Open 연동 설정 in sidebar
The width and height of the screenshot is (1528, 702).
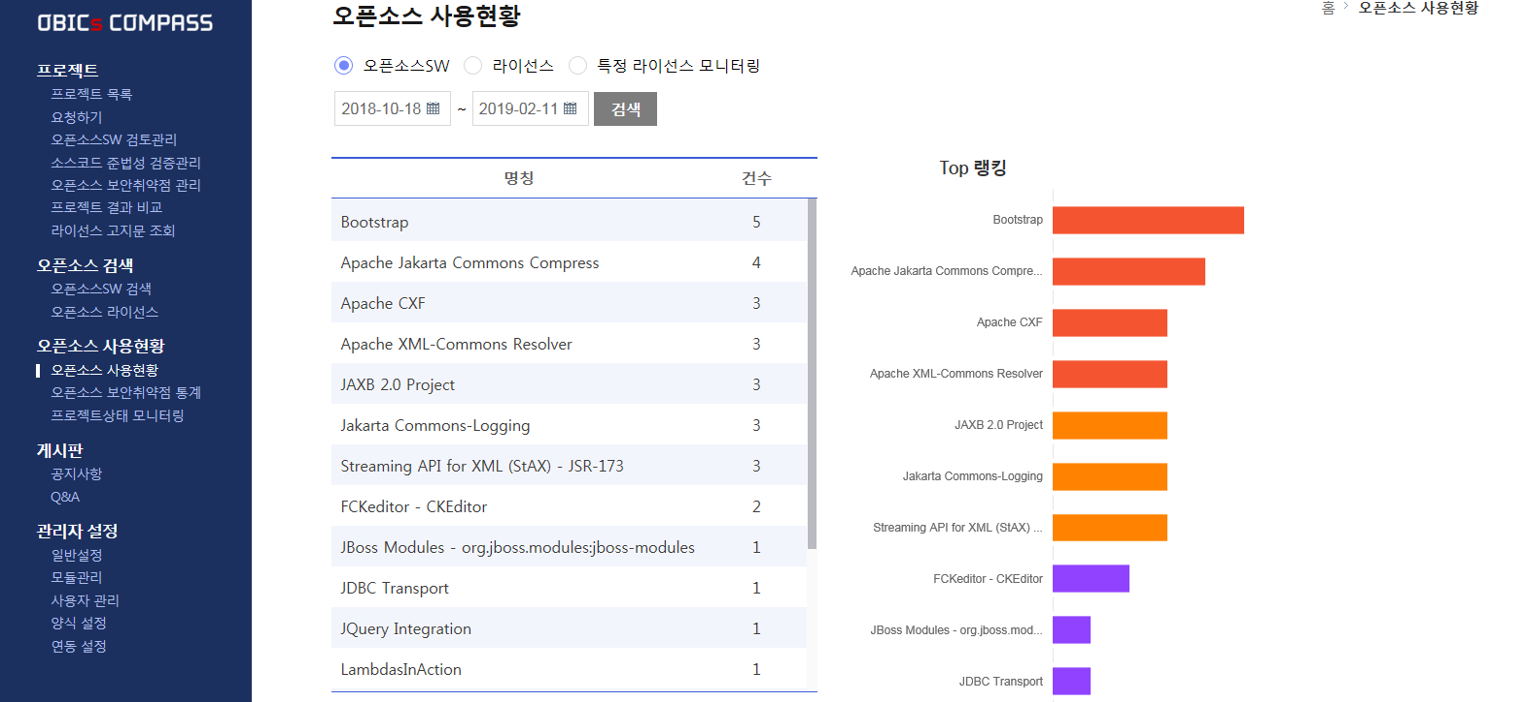point(79,646)
